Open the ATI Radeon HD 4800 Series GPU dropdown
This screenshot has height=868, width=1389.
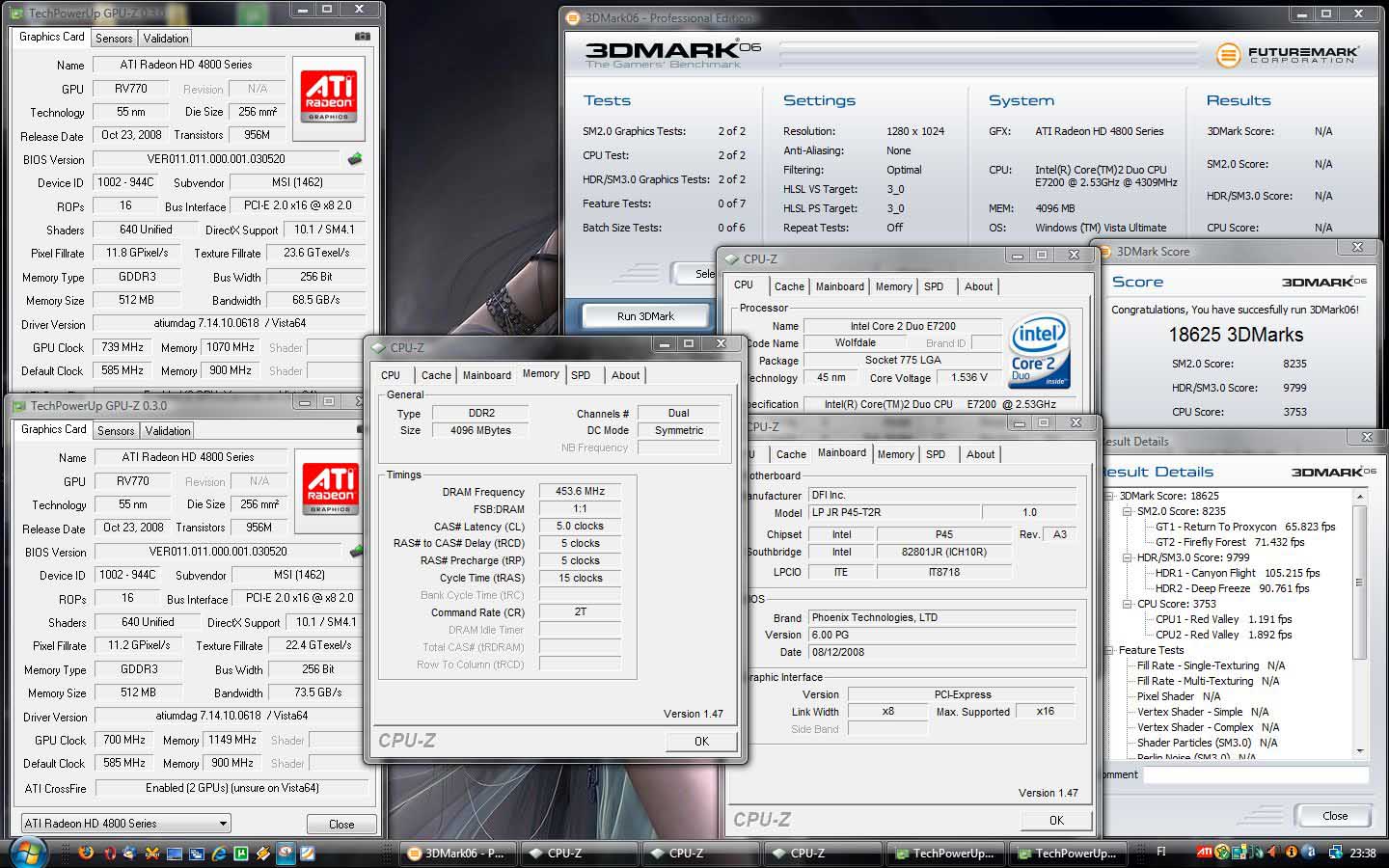tap(126, 824)
